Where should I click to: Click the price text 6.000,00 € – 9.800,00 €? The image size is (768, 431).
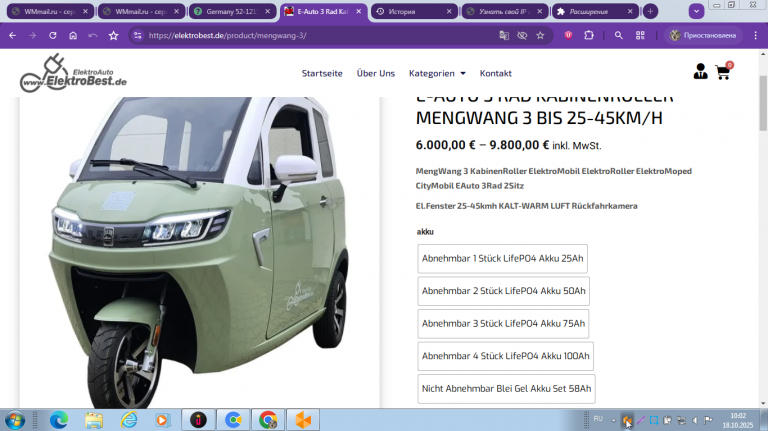[482, 145]
